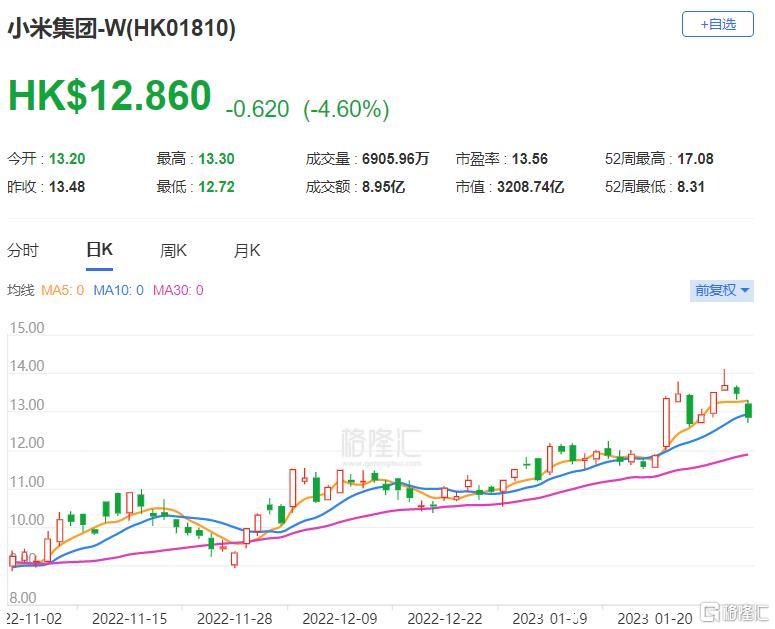Click the MA30: 0 indicator label

pos(178,290)
